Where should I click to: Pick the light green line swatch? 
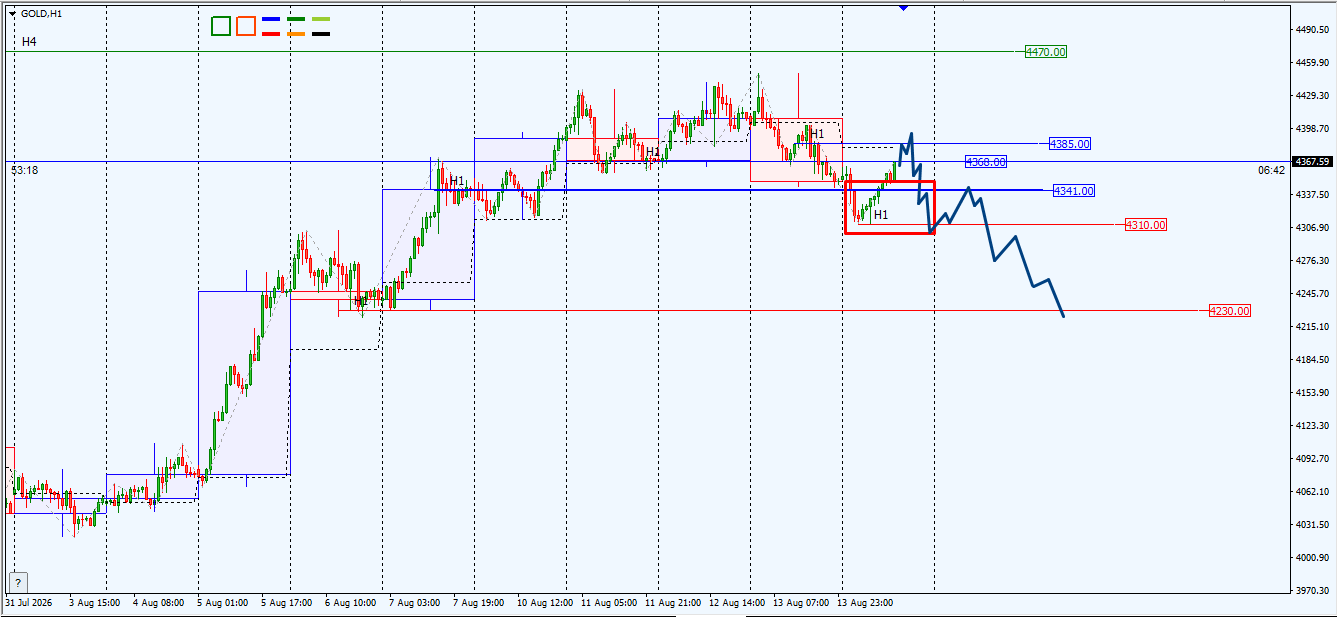coord(321,19)
